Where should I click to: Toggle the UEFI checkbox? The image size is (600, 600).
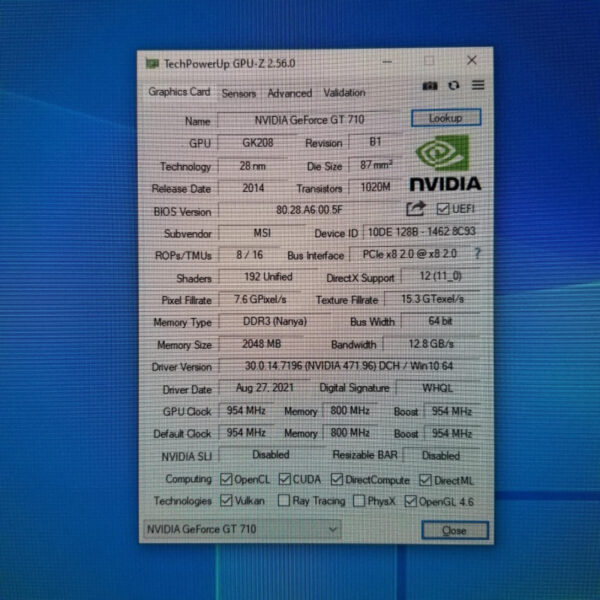pos(442,209)
